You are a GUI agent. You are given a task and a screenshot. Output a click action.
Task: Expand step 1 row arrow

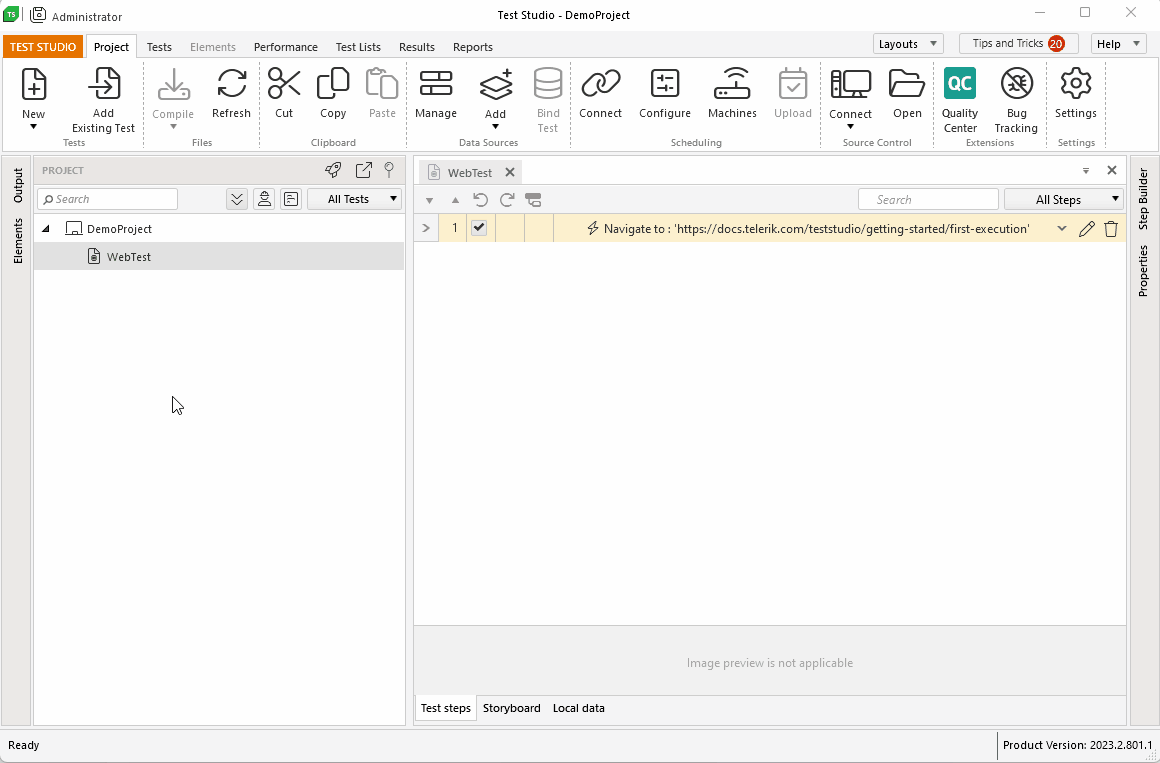[x=425, y=228]
